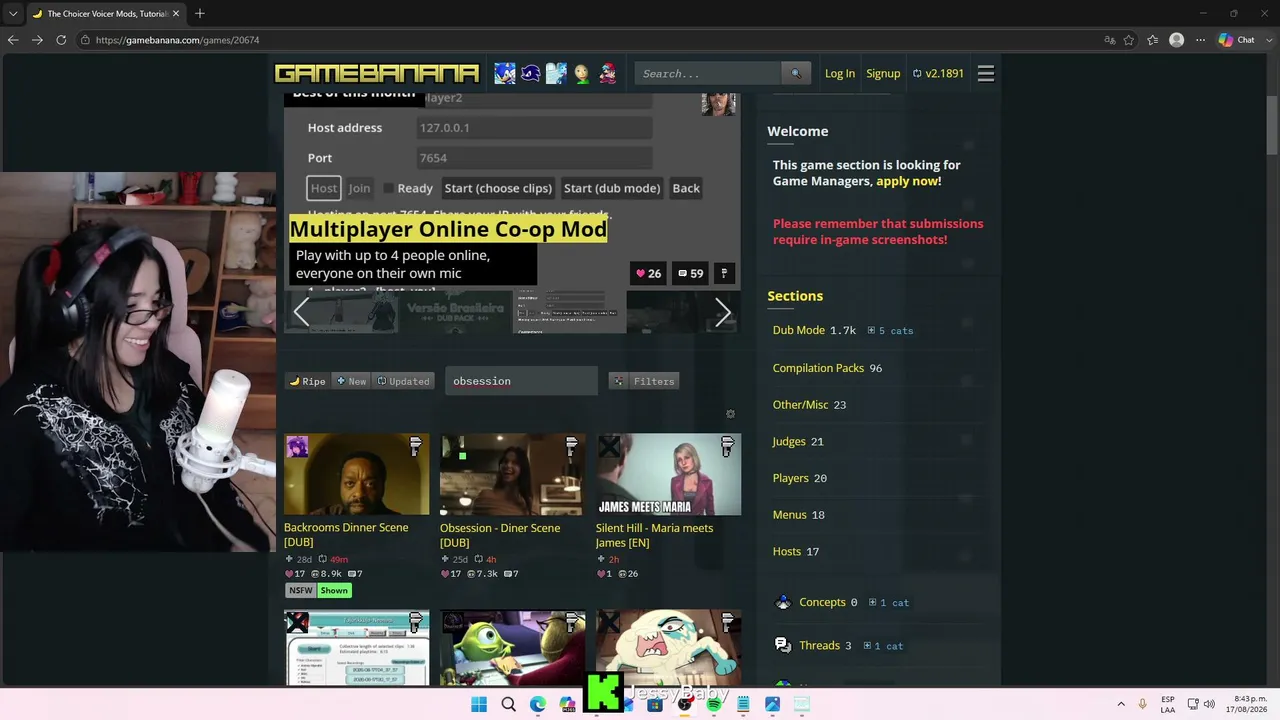Open Silent Hill - Maria meets James link
The height and width of the screenshot is (720, 1280).
pyautogui.click(x=655, y=535)
